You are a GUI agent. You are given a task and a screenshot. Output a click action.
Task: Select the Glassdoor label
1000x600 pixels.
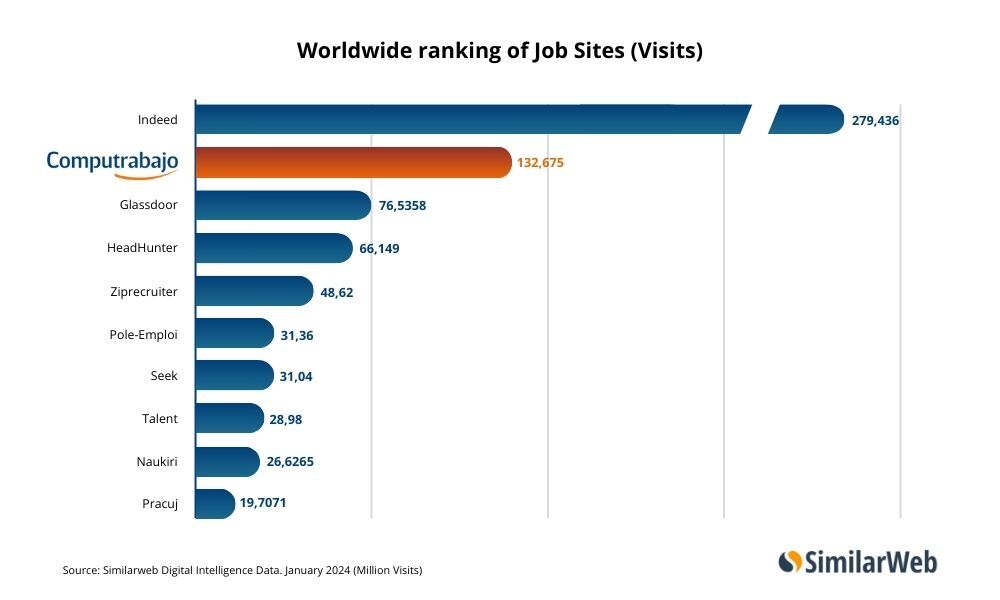pyautogui.click(x=149, y=205)
